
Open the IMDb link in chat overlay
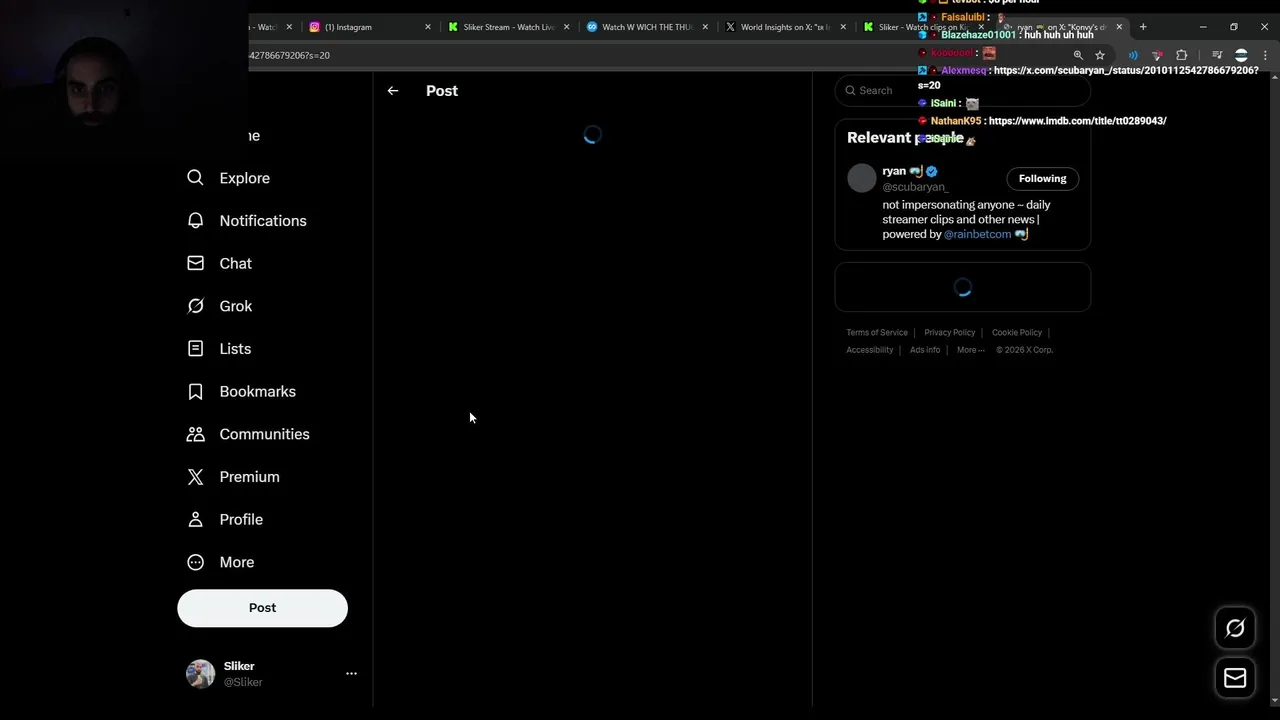click(x=1077, y=121)
